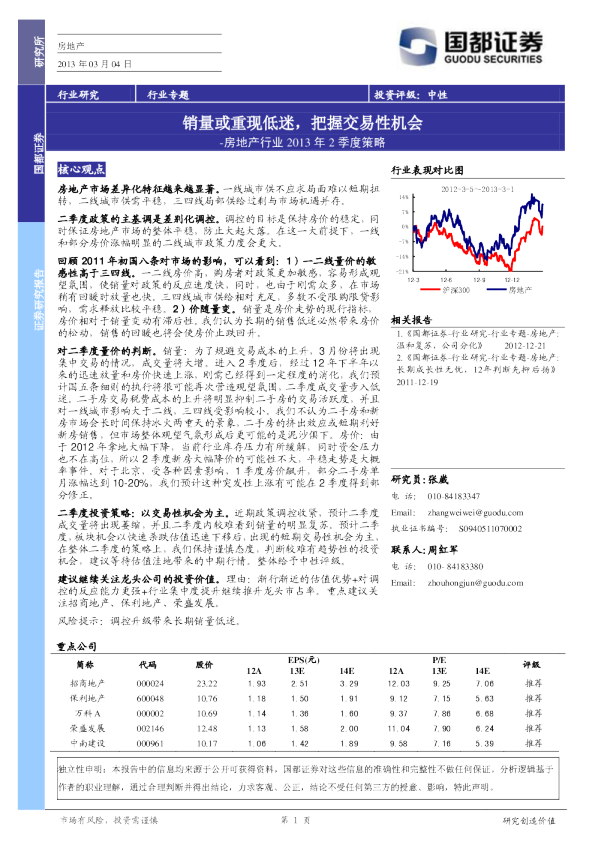
Task: Click the zhangweiwei@guodu.com email address
Action: point(475,513)
